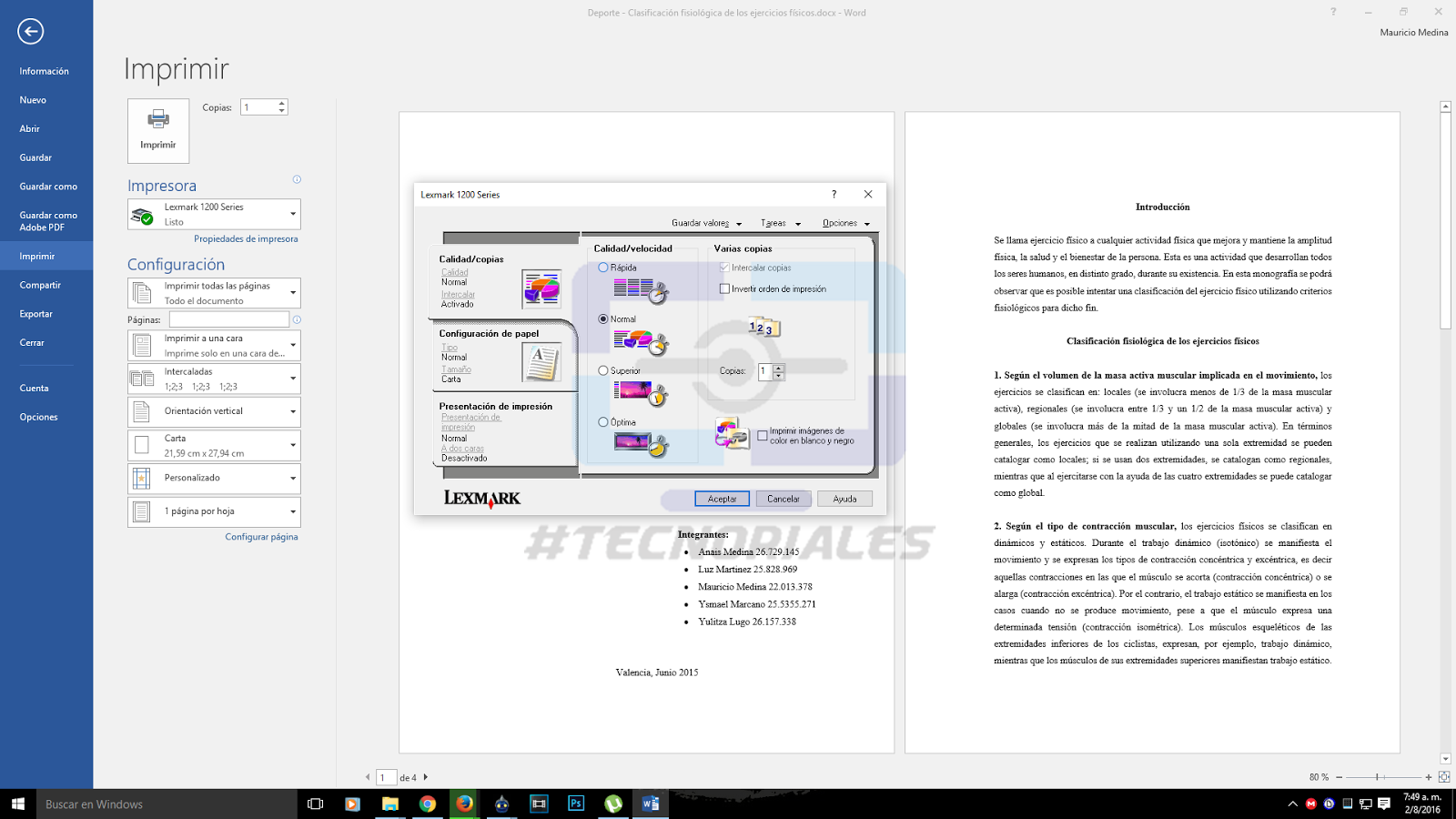Select Guardar como in the sidebar
This screenshot has height=819, width=1456.
(49, 187)
